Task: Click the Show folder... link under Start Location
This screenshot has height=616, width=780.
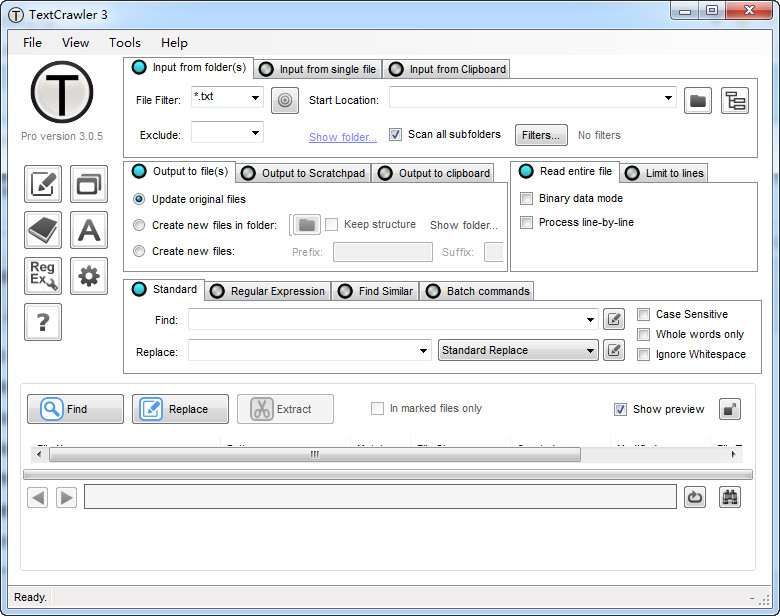Action: [x=343, y=137]
